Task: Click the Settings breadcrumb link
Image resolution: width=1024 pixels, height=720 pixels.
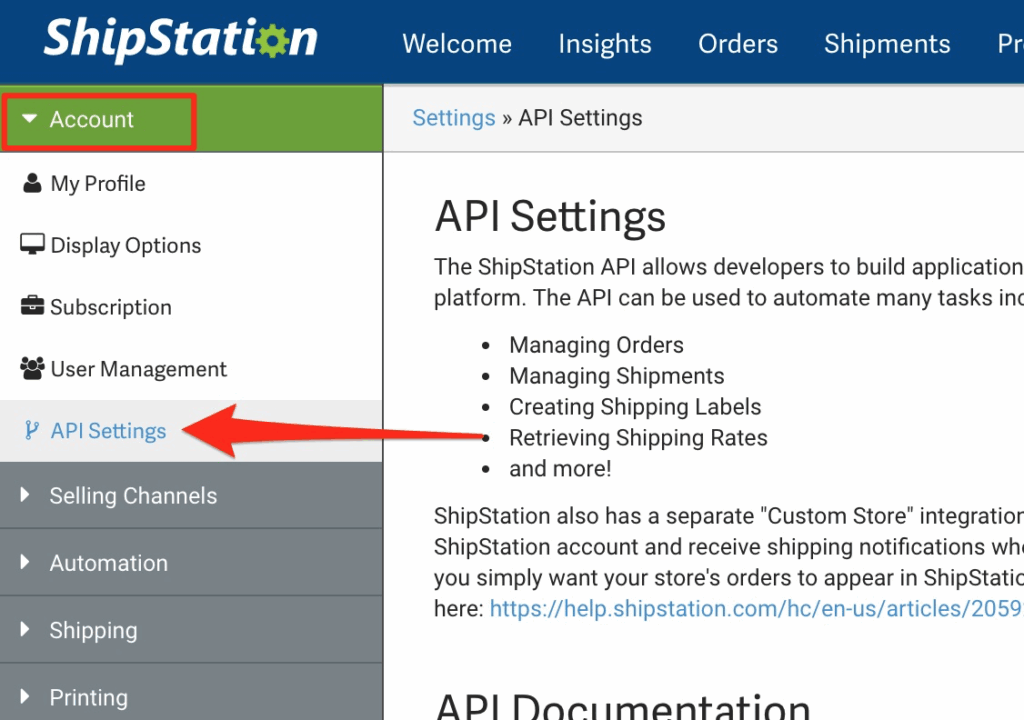Action: [x=453, y=118]
